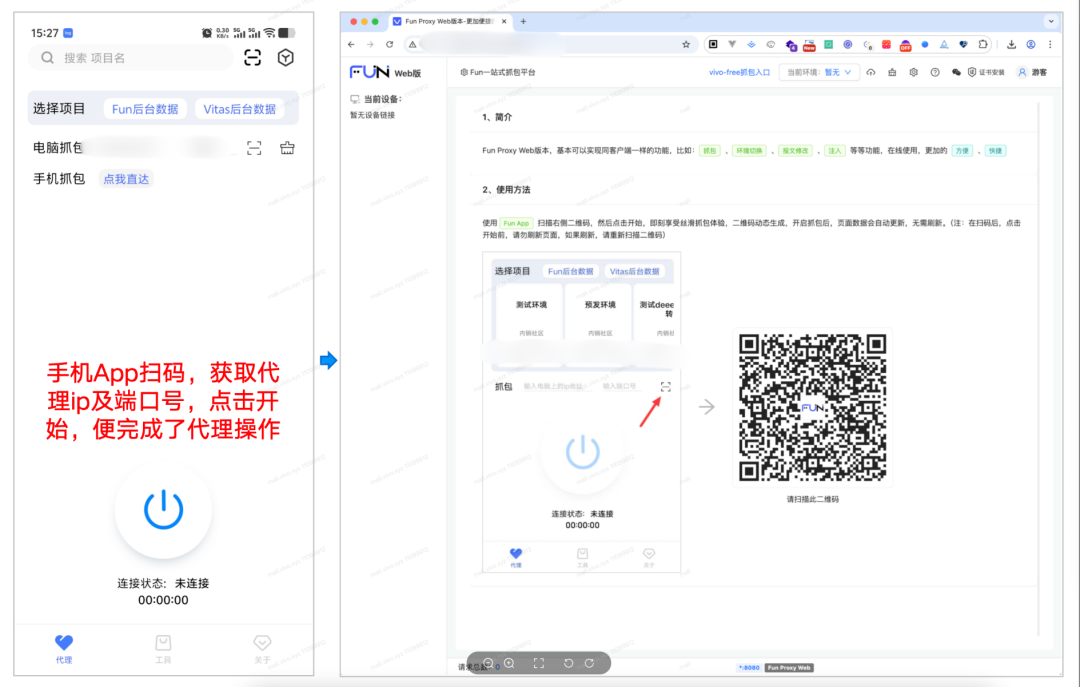Expand the tab search chevron at top right
The image size is (1080, 687).
click(x=1051, y=21)
